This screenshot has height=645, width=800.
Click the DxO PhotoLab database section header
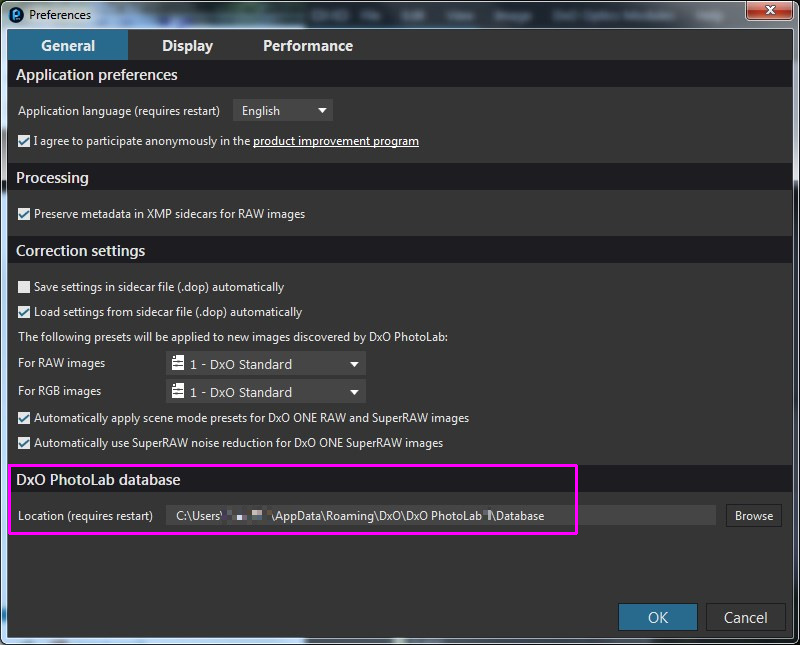(98, 480)
